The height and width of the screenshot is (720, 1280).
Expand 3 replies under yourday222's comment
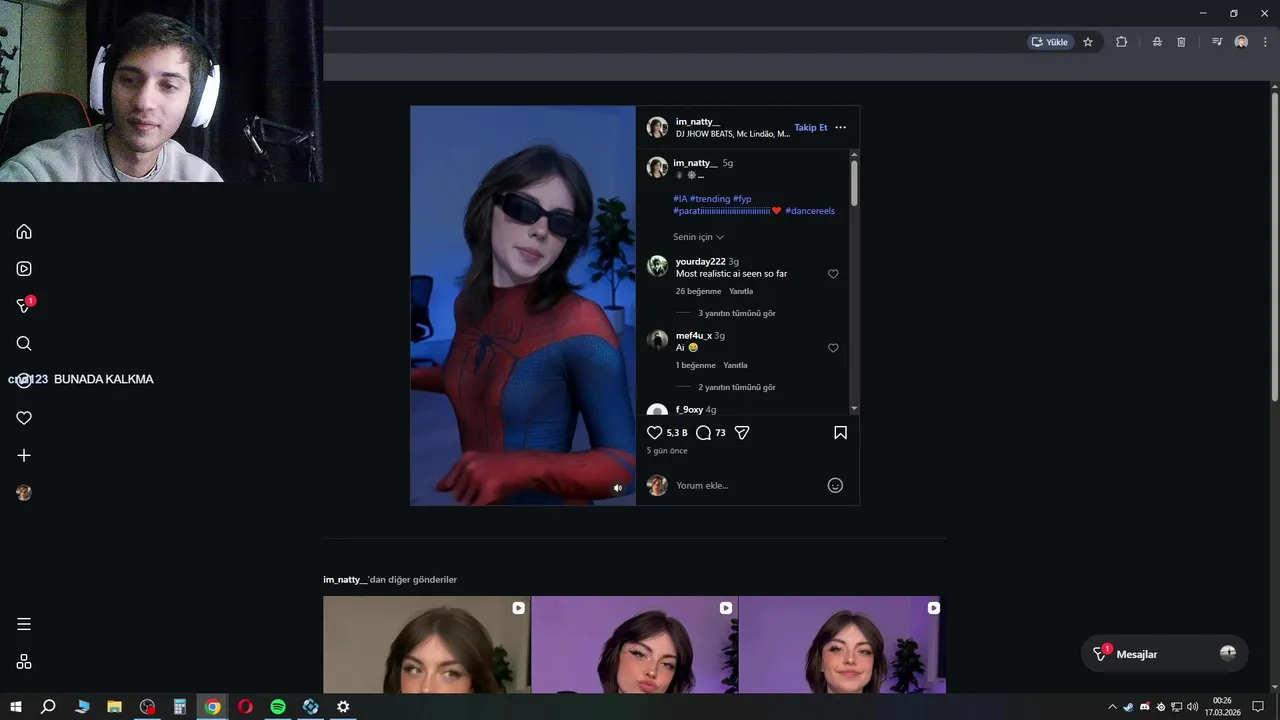(737, 313)
